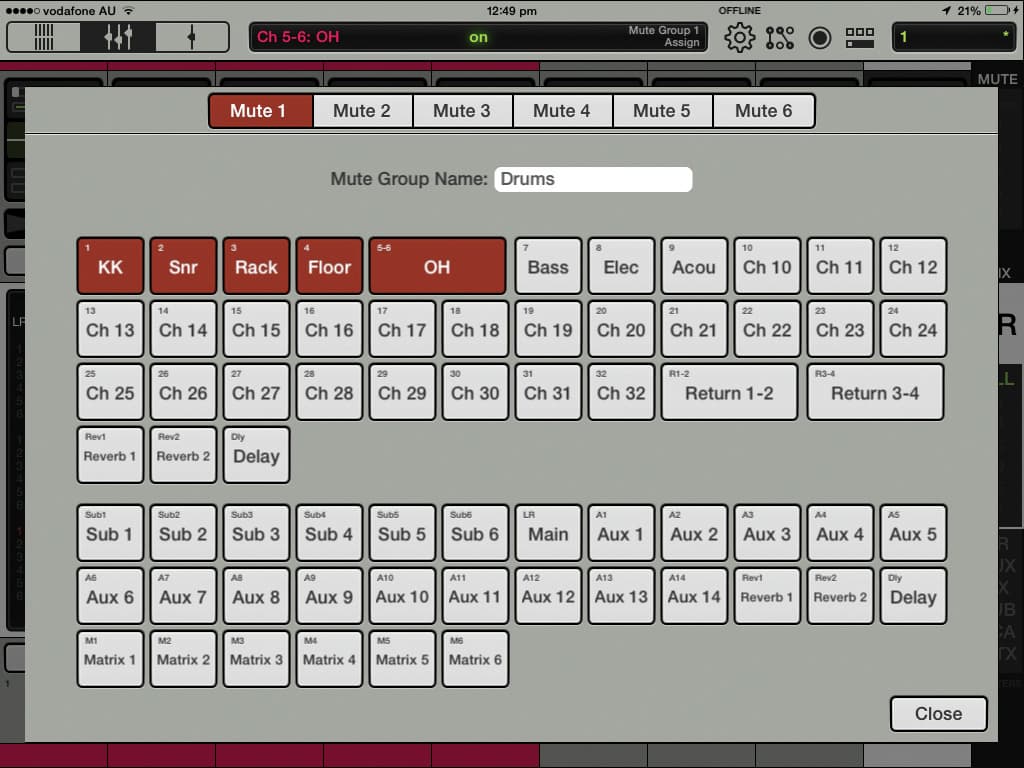Assign Ch 12 to mute group

[913, 266]
